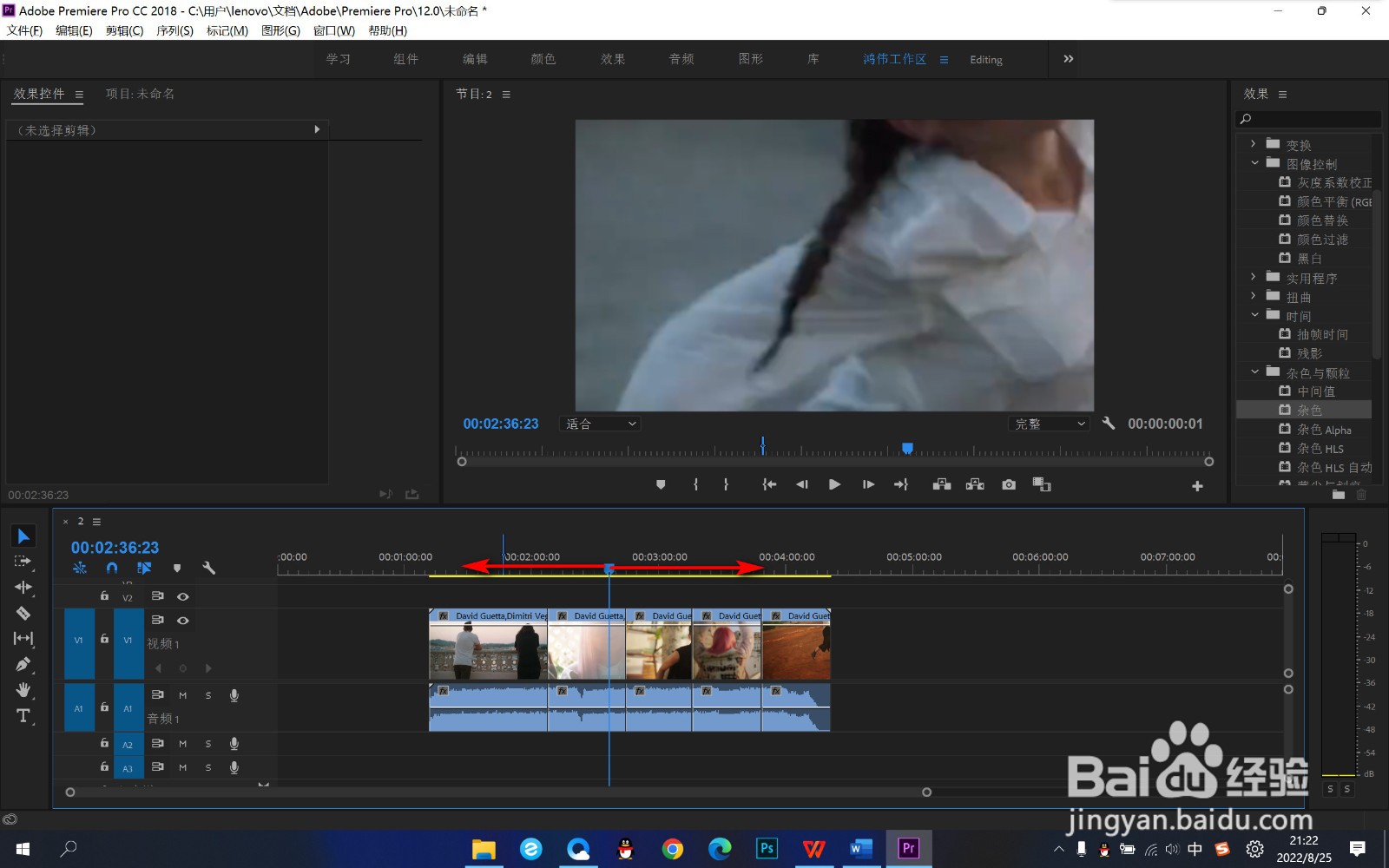
Task: Switch to the 项目: 未命名 panel tab
Action: point(140,94)
